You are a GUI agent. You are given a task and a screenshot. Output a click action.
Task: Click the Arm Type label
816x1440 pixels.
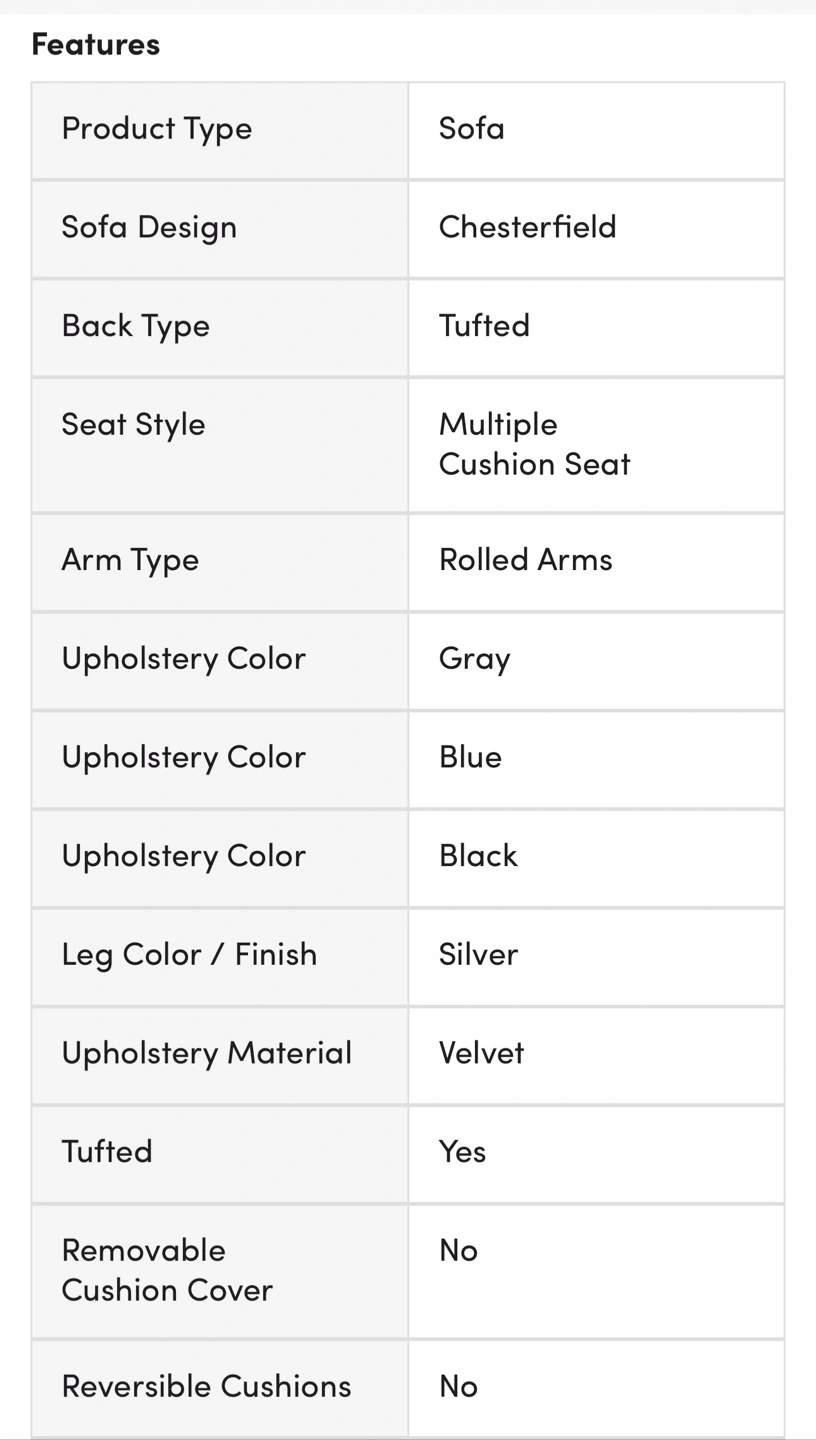[x=130, y=560]
